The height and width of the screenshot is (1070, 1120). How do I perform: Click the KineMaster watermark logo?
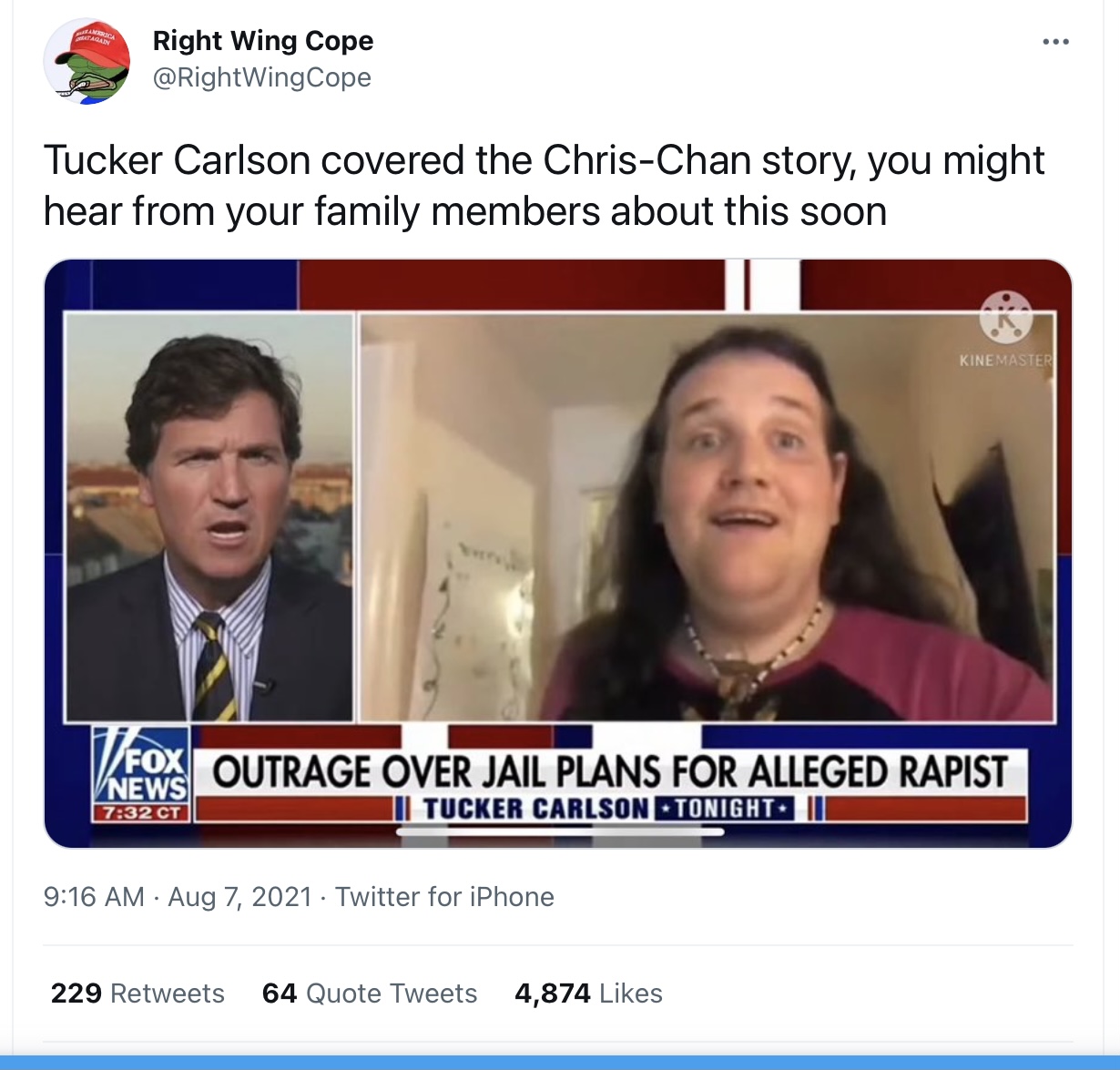pos(1006,329)
